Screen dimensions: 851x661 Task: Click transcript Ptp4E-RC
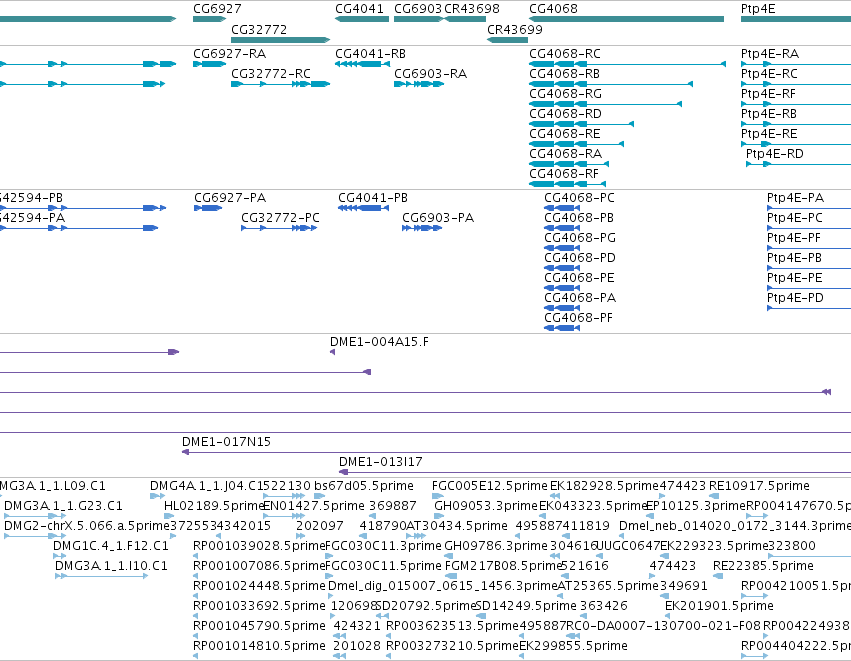[x=796, y=84]
